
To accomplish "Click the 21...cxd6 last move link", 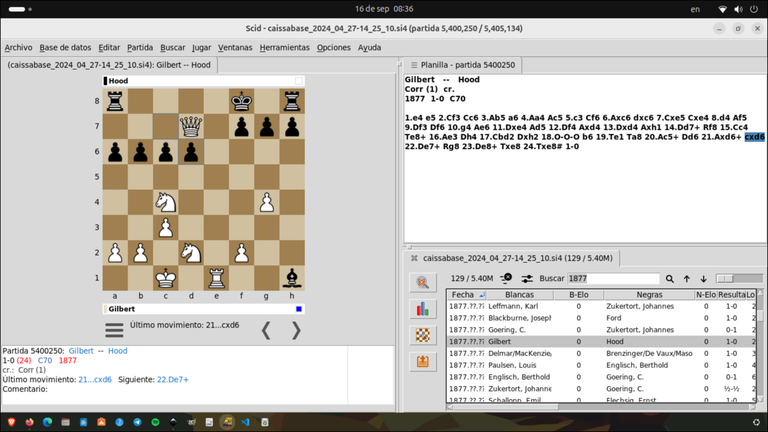I will click(x=95, y=380).
